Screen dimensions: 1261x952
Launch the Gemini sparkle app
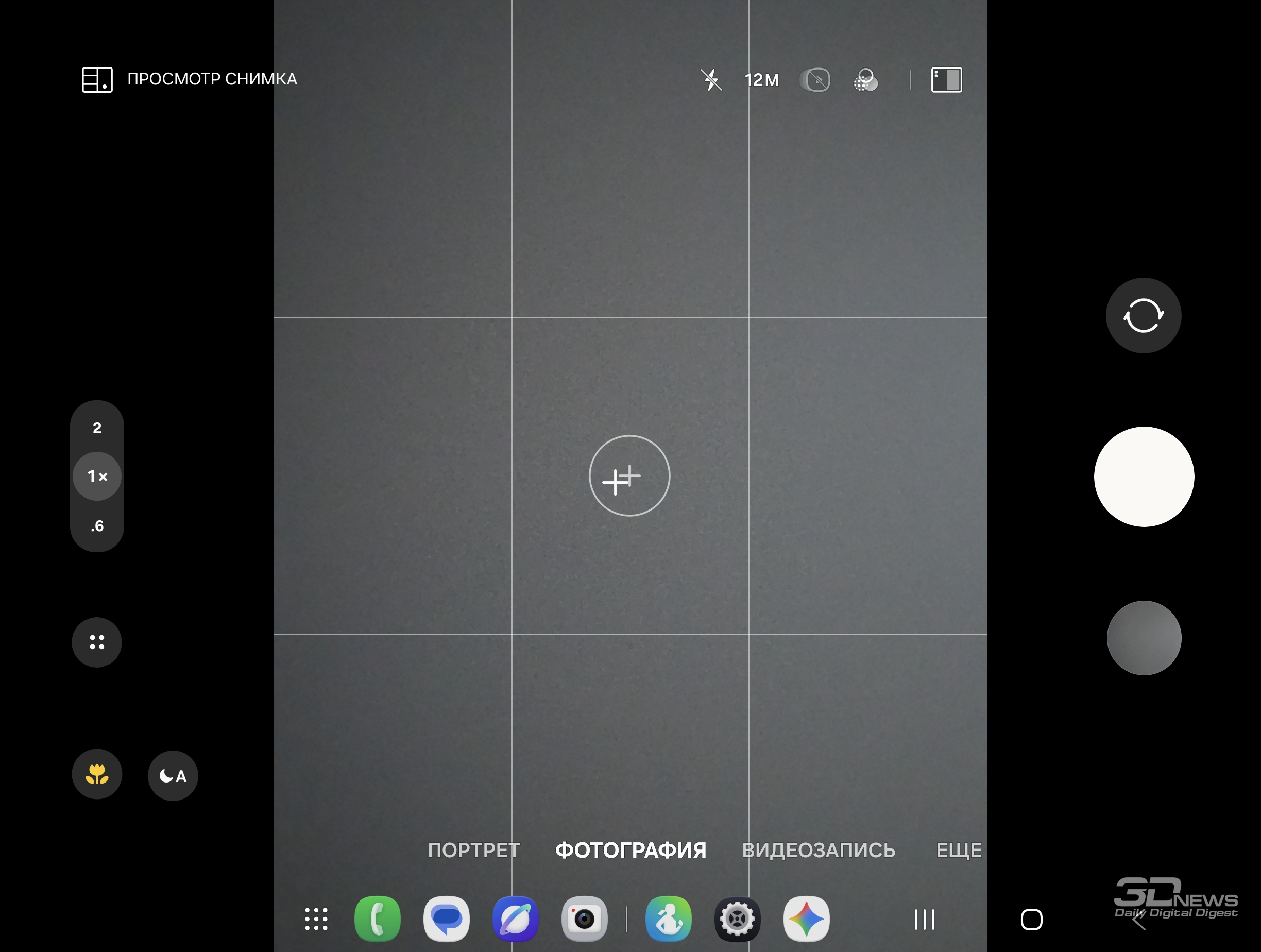pos(807,919)
